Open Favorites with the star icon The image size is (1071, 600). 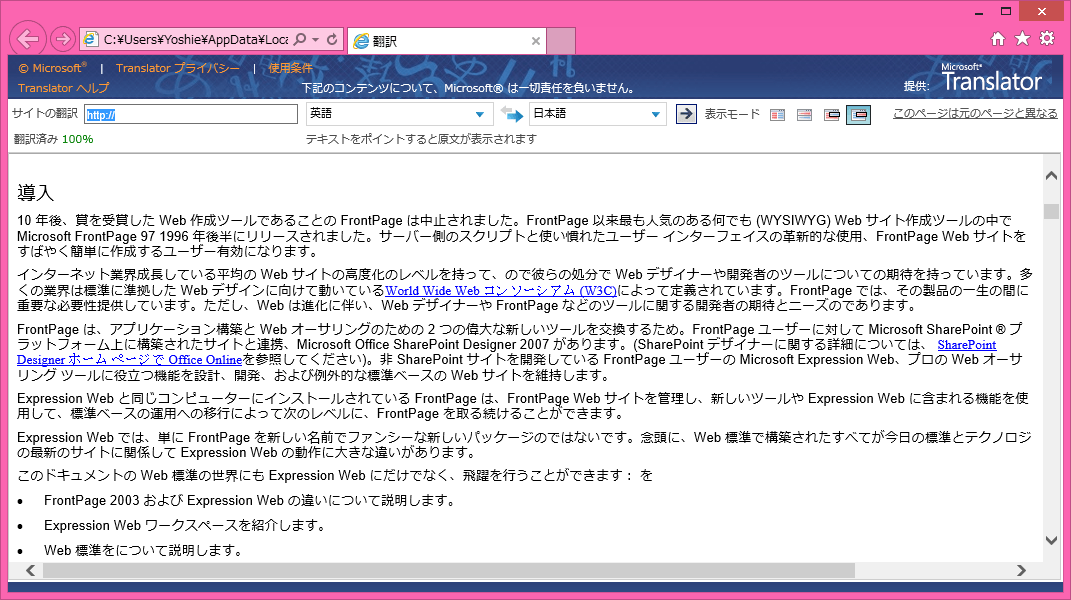(1022, 39)
